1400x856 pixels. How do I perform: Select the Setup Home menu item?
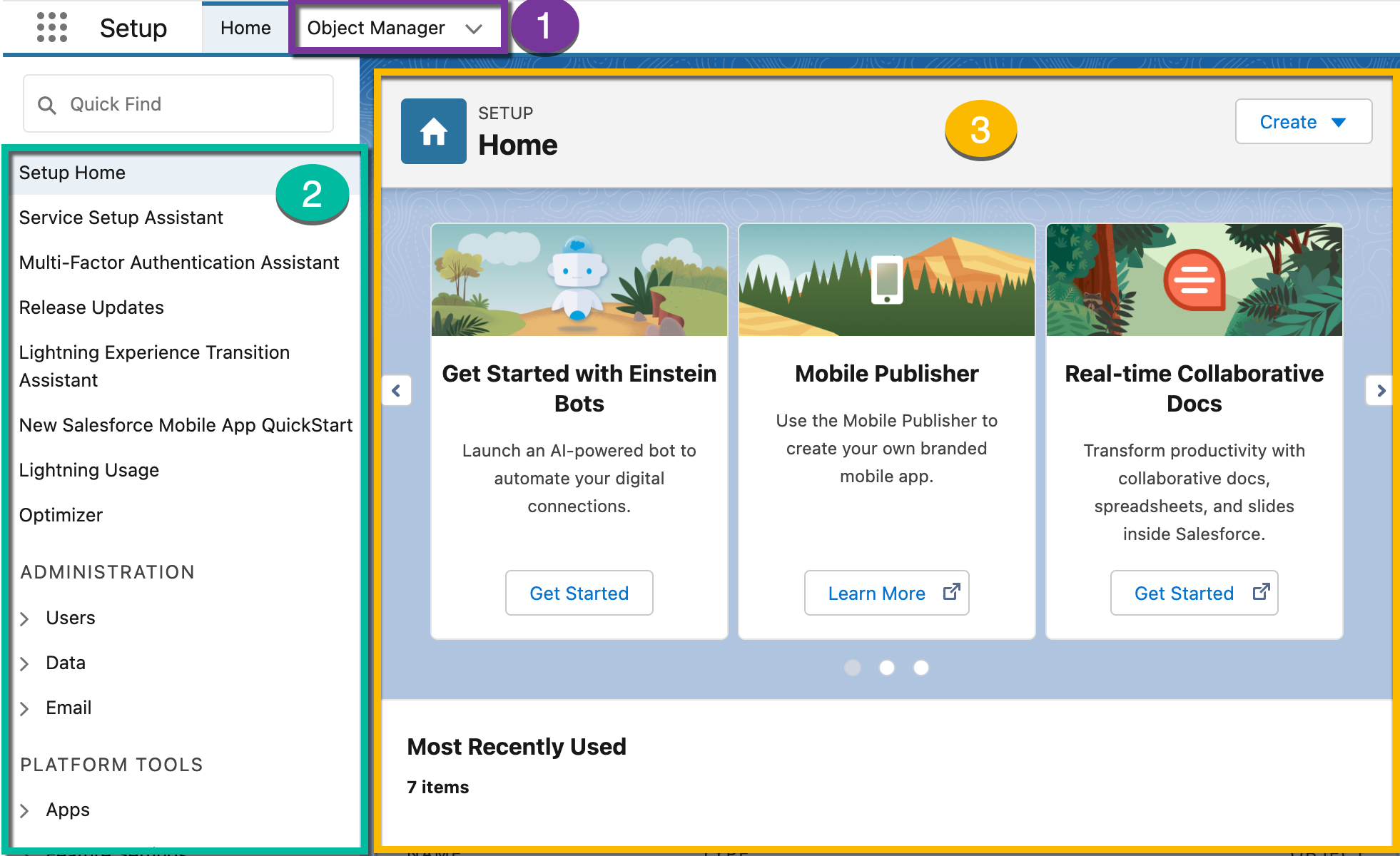71,171
